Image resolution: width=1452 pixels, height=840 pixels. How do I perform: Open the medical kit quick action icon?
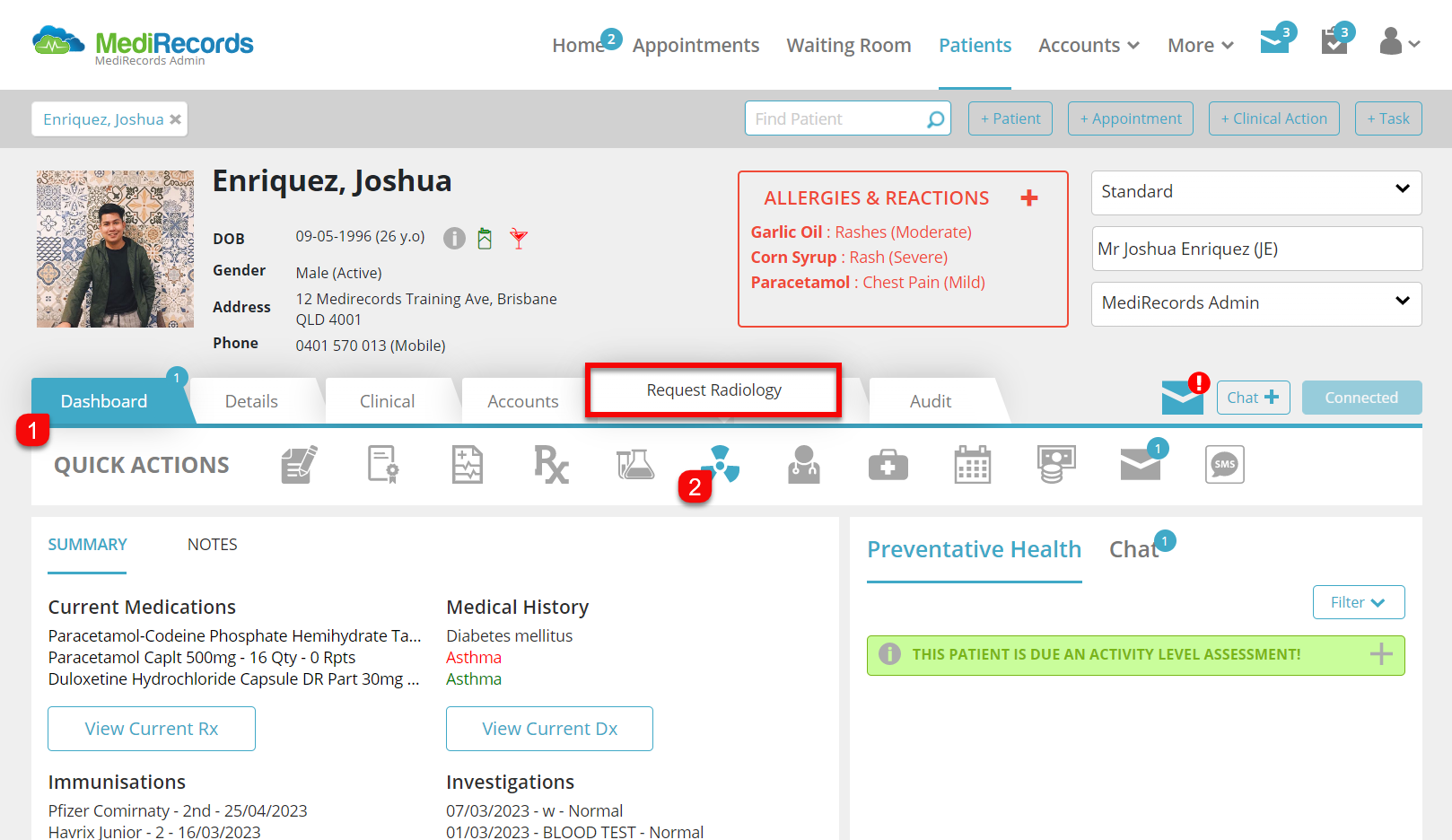tap(888, 465)
